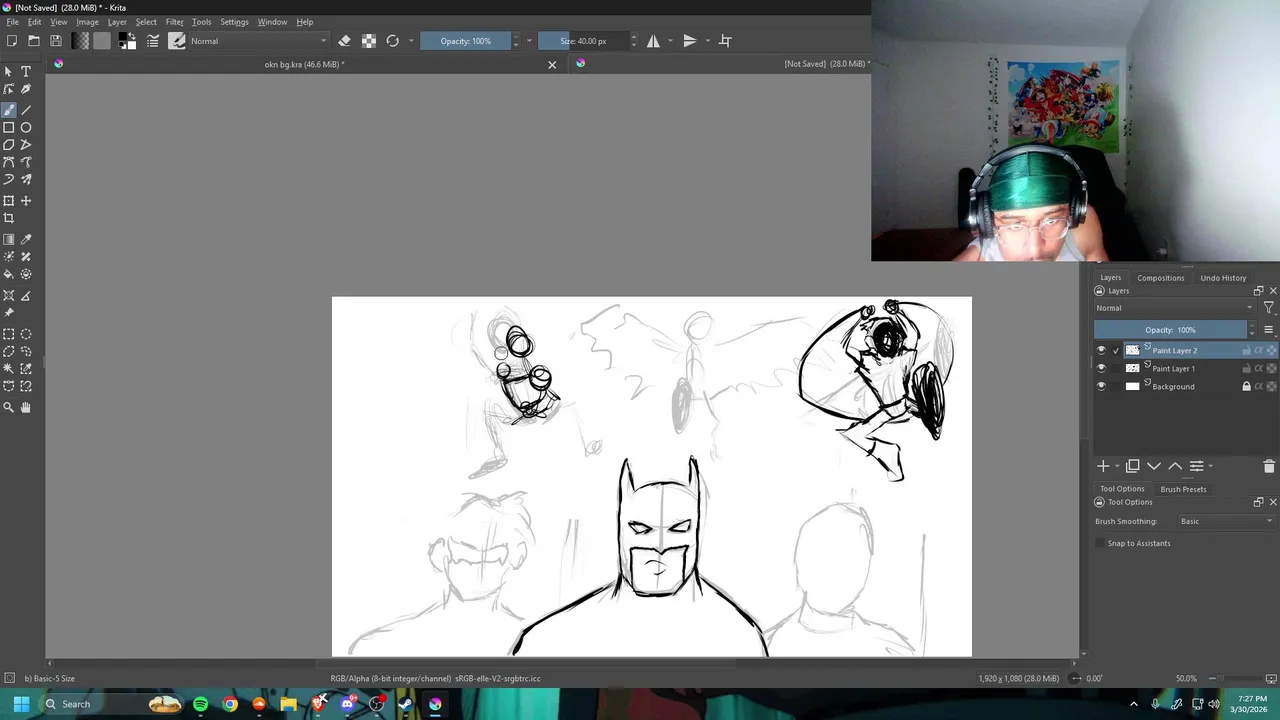The image size is (1280, 720).
Task: Switch to the Compositions tab
Action: (1160, 278)
